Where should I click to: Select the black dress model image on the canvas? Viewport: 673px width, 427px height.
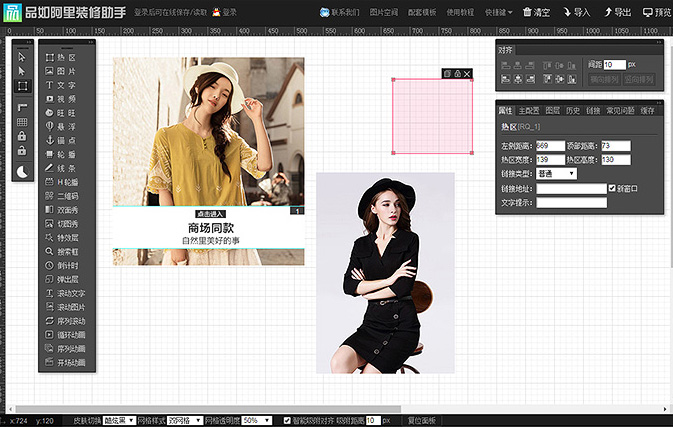tap(385, 273)
